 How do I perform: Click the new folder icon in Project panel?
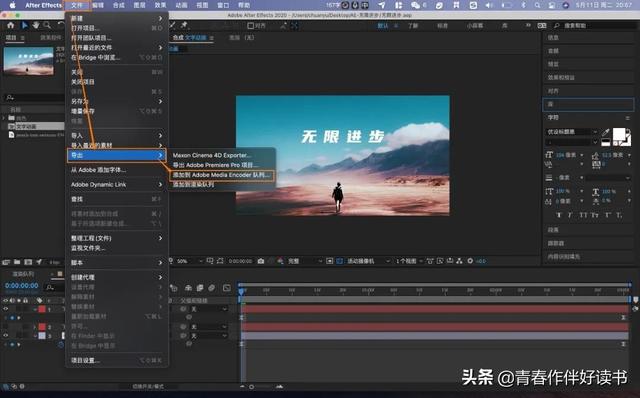pos(17,262)
